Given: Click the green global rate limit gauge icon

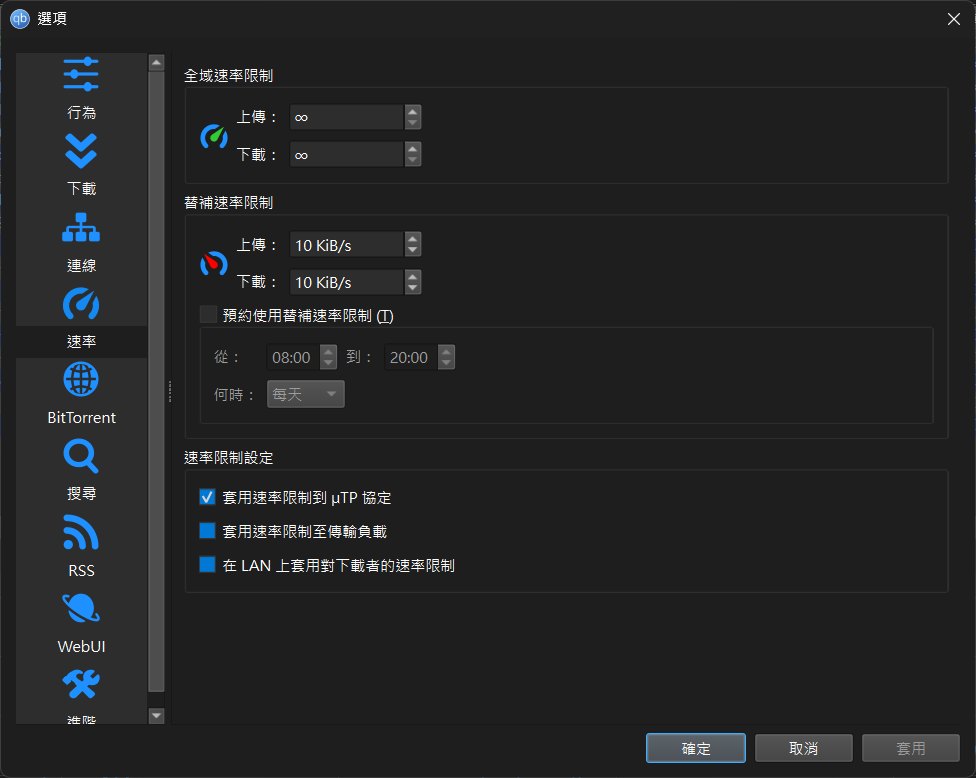Looking at the screenshot, I should click(214, 136).
